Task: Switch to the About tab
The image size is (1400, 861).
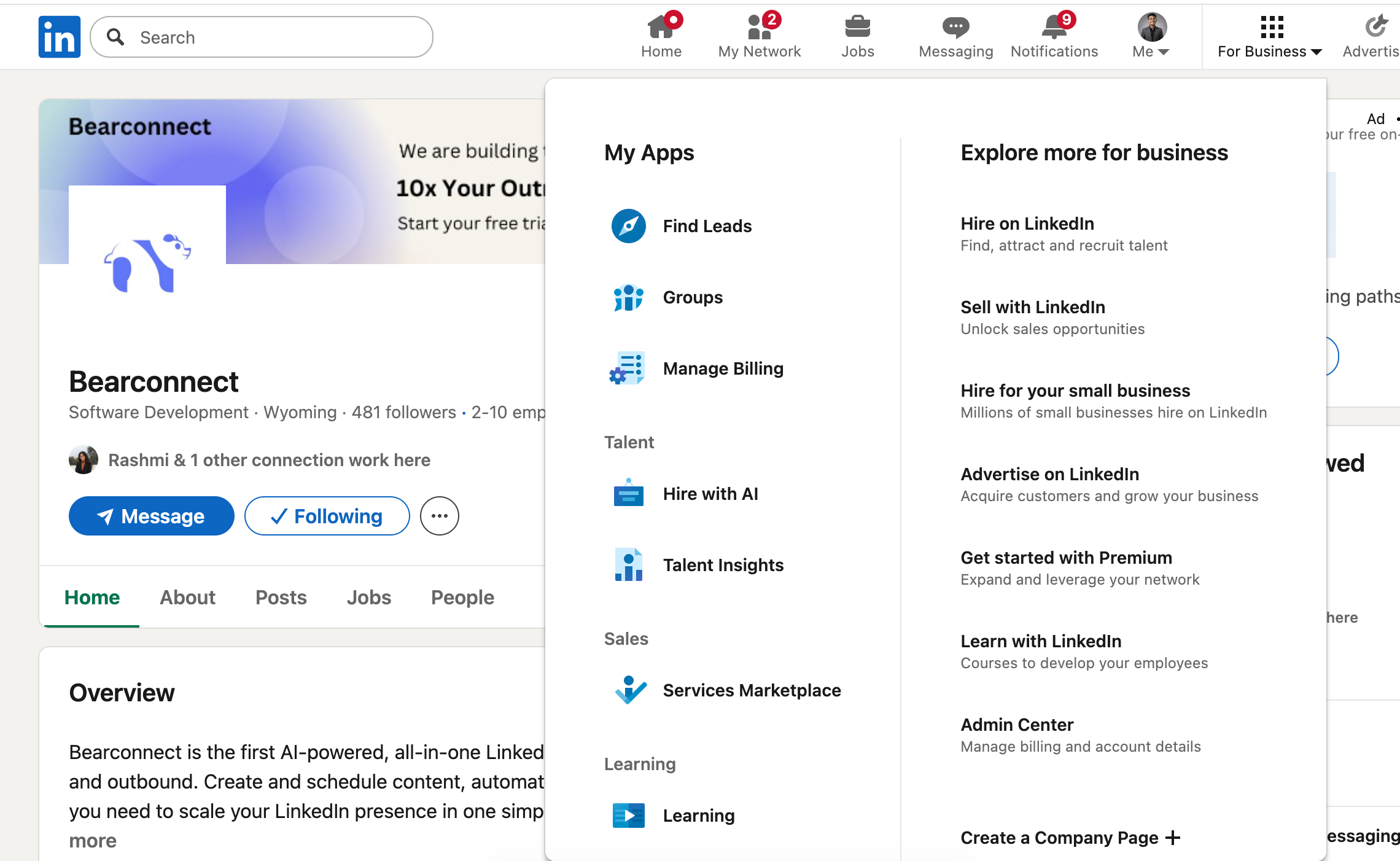Action: [x=187, y=597]
